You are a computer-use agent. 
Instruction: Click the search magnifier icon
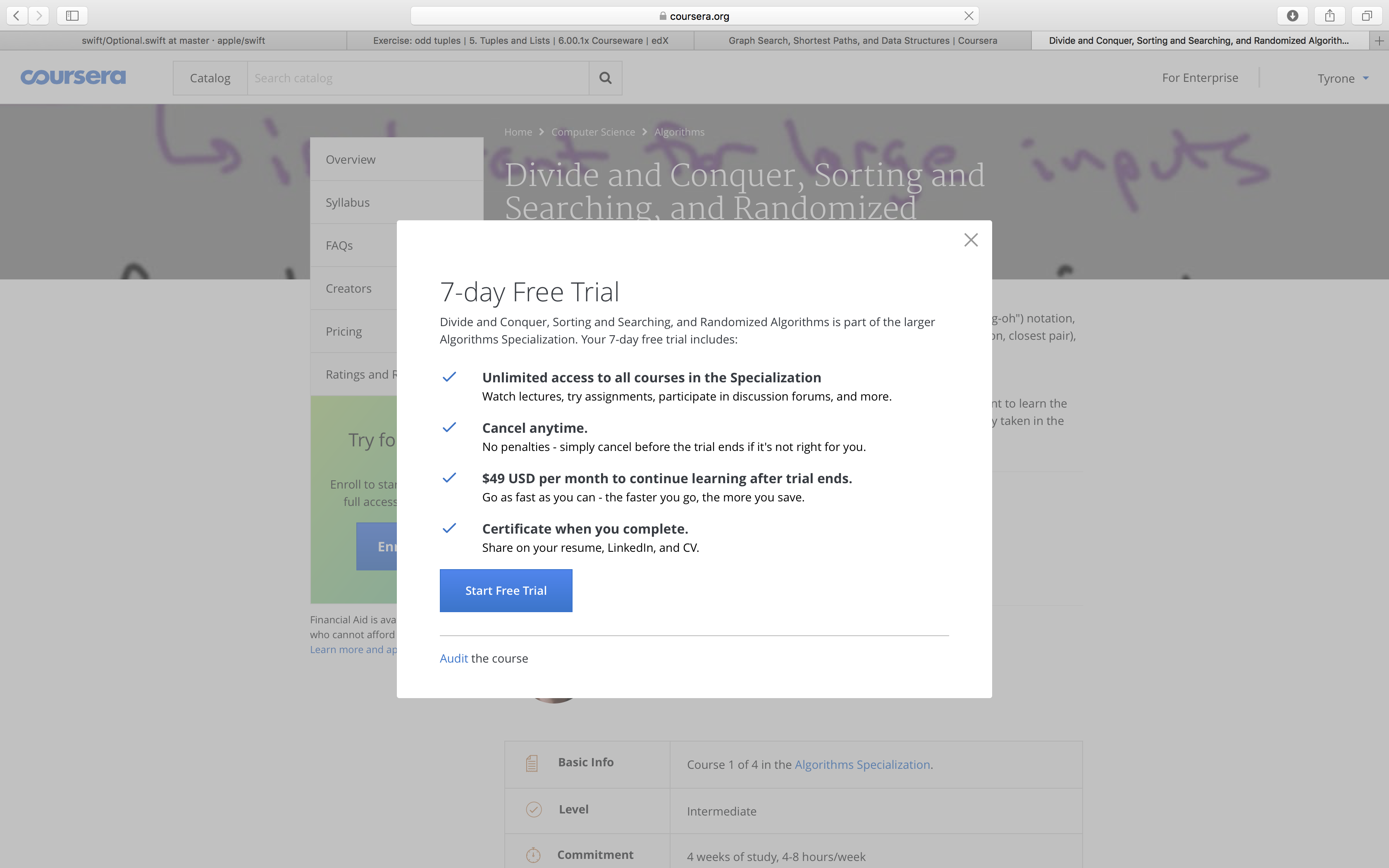(x=605, y=78)
